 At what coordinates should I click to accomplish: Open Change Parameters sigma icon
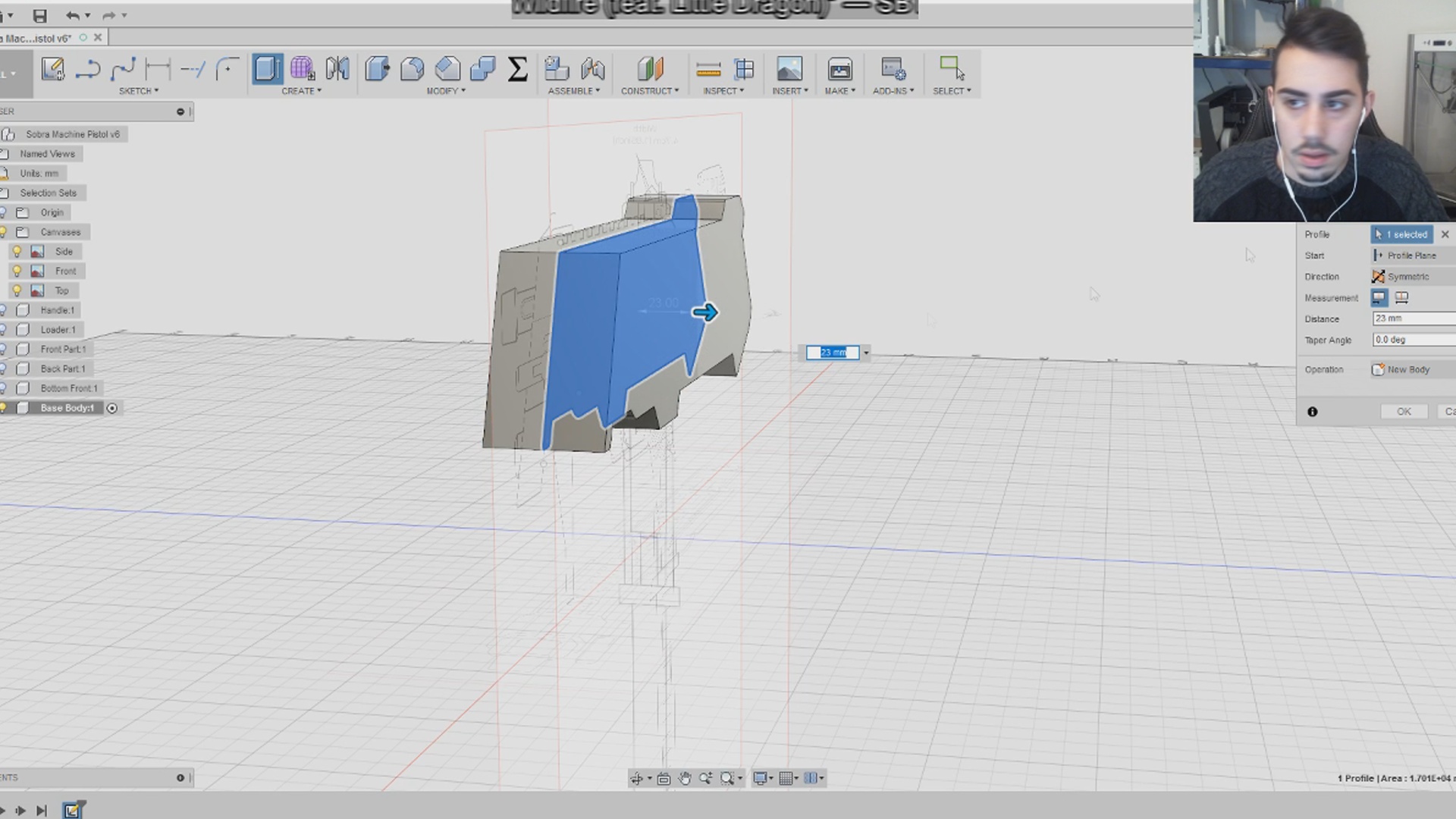[517, 69]
